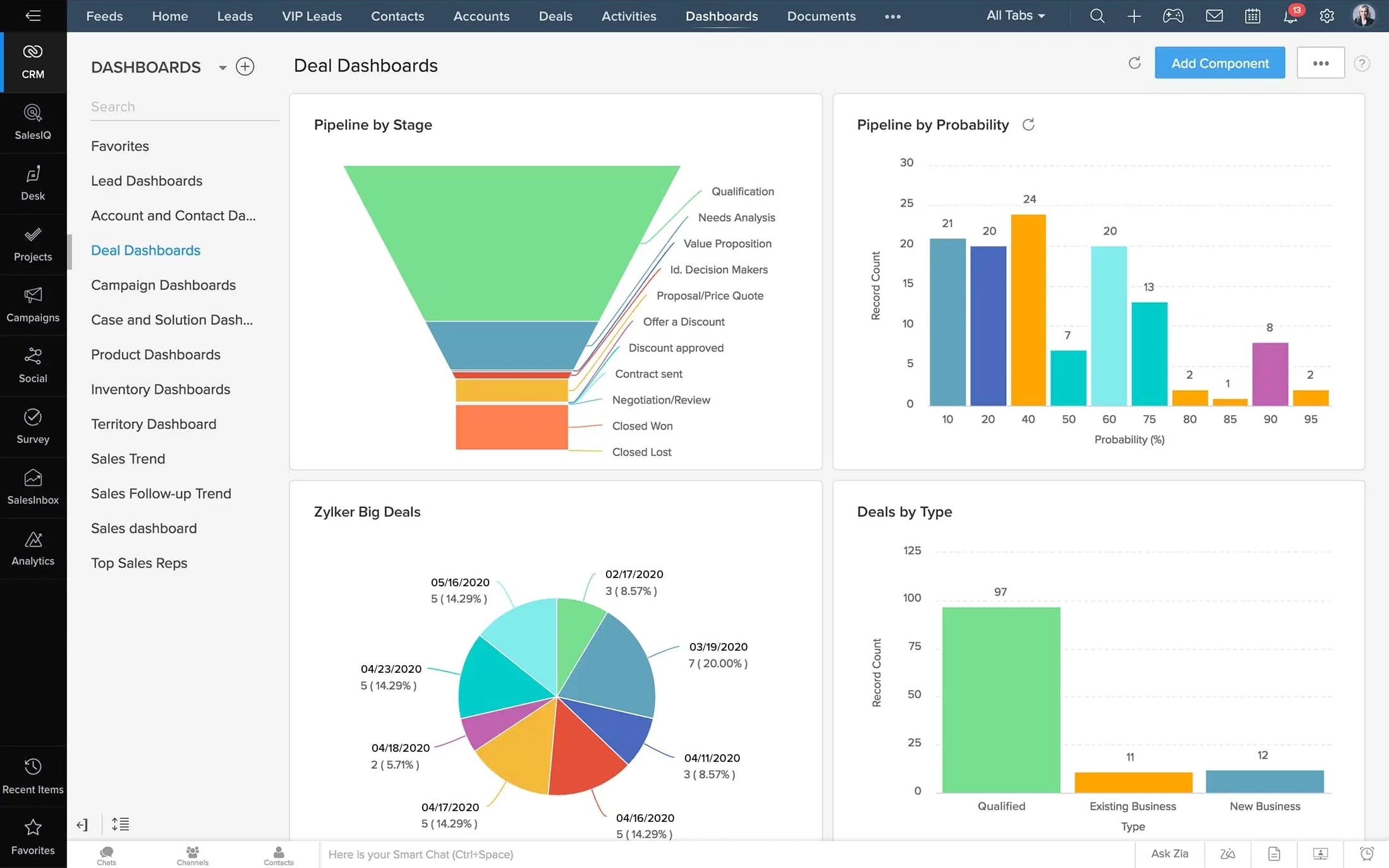The height and width of the screenshot is (868, 1389).
Task: Expand the DASHBOARDS selector arrow
Action: (222, 67)
